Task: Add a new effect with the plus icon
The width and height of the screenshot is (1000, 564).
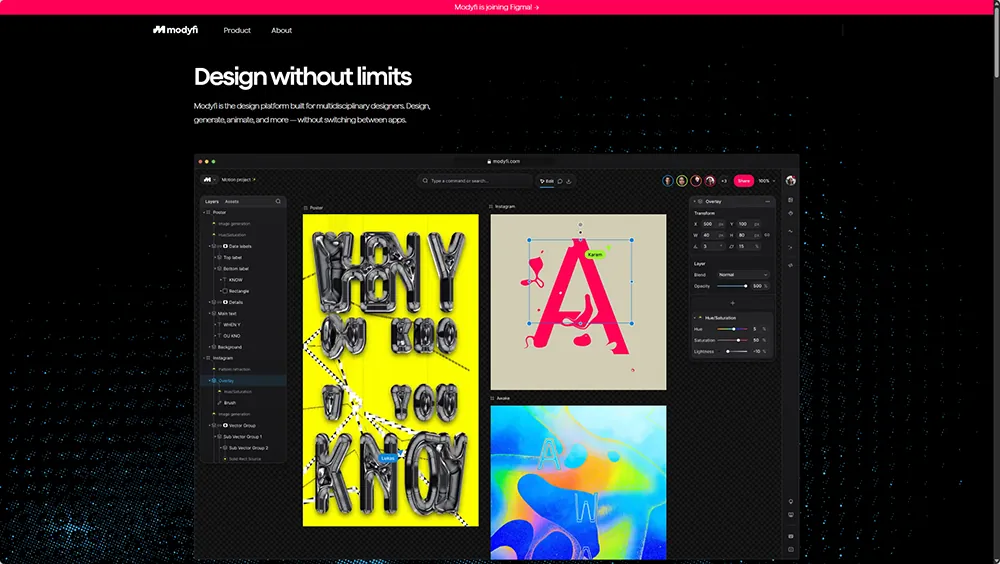Action: pos(732,303)
